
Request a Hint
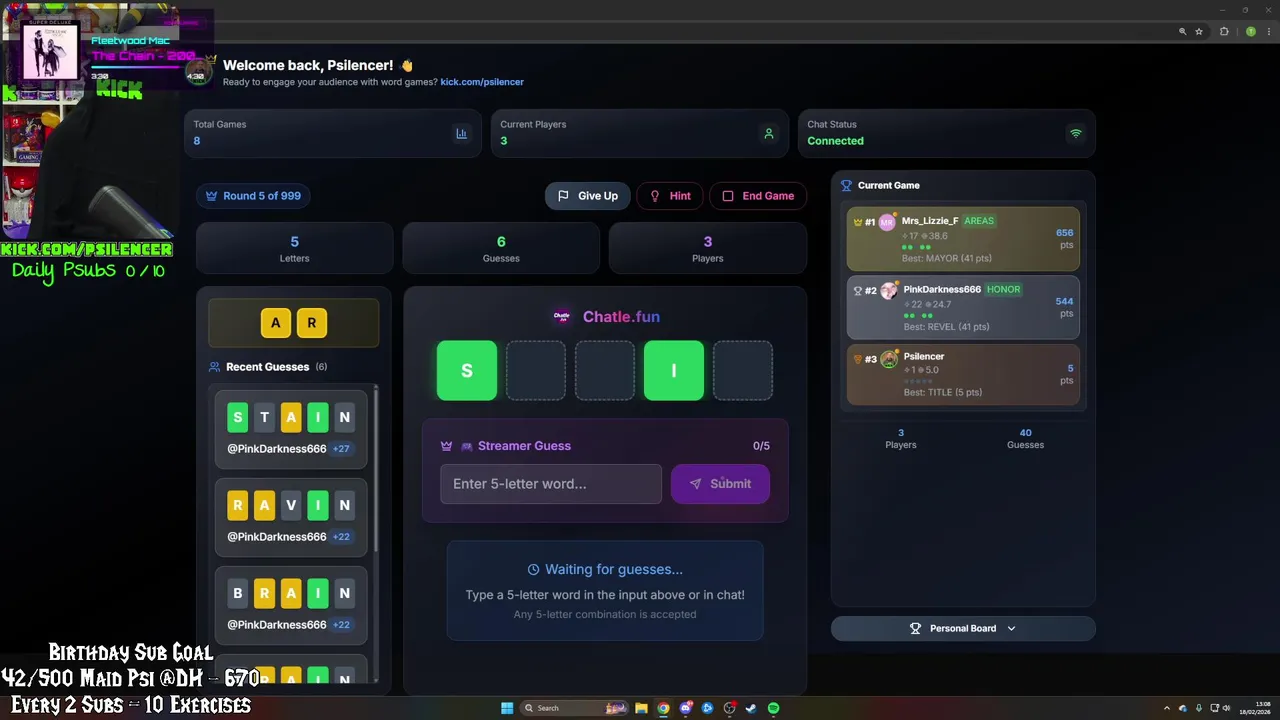(670, 196)
